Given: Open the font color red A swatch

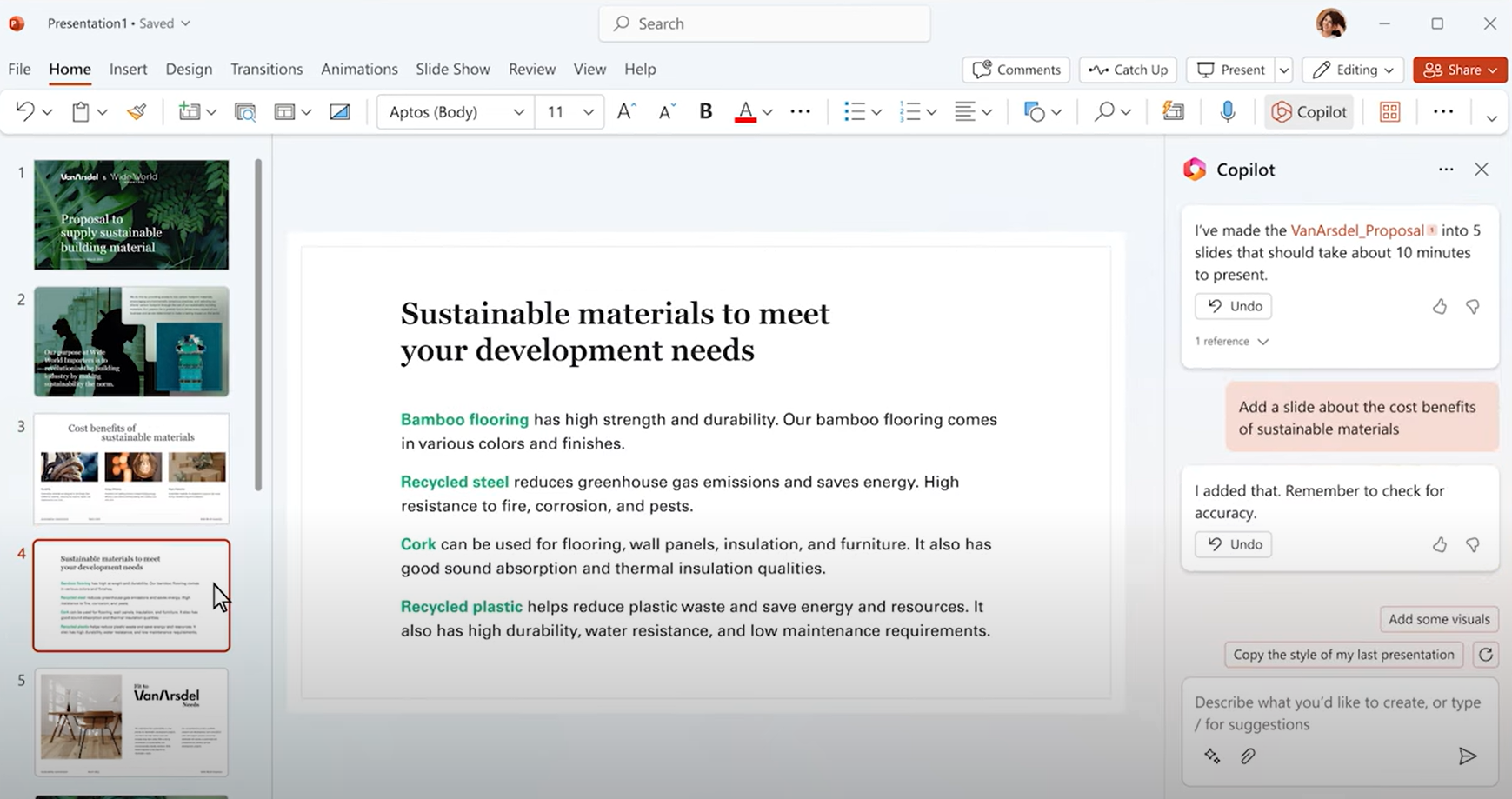Looking at the screenshot, I should 745,111.
